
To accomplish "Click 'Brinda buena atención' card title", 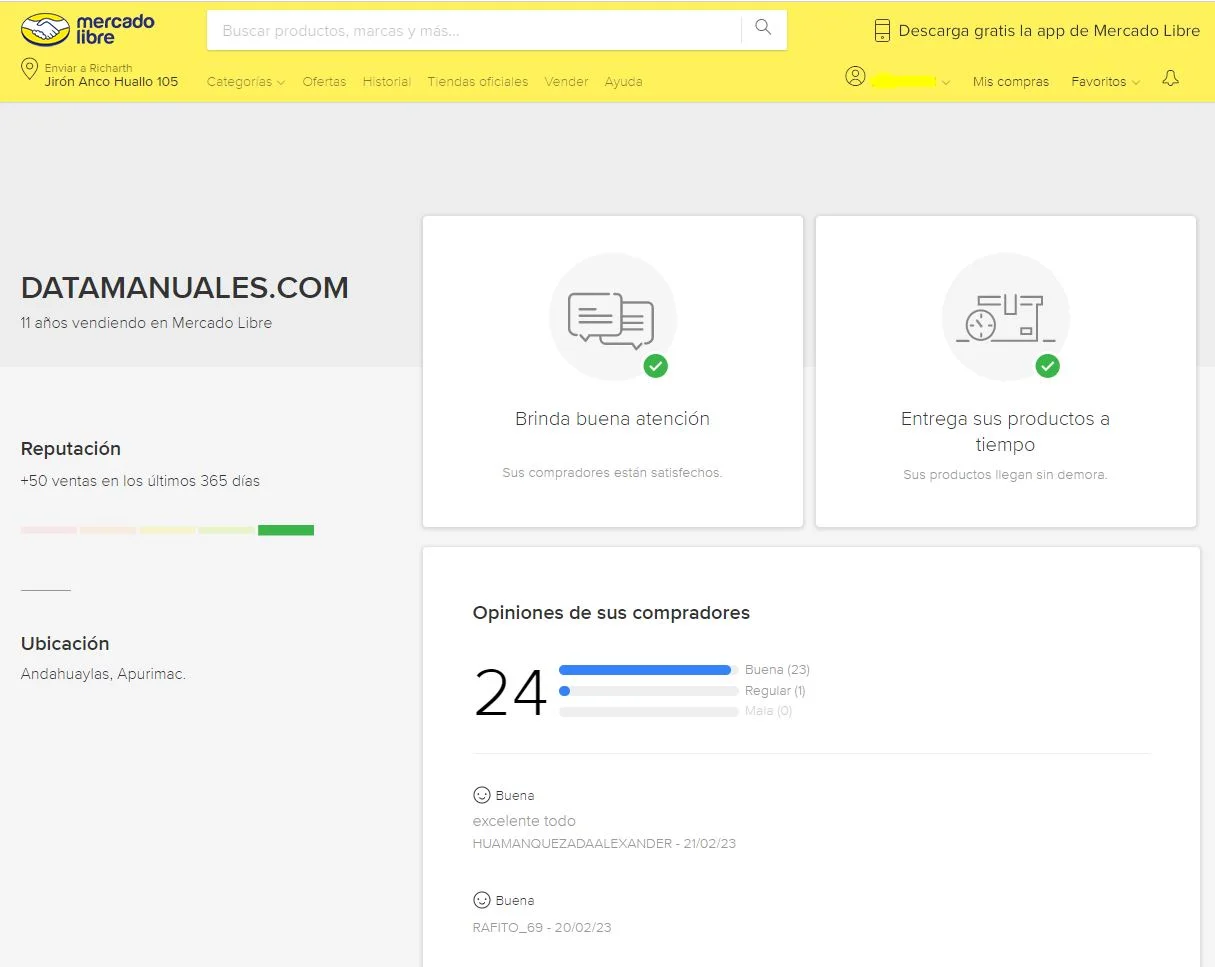I will (x=612, y=419).
